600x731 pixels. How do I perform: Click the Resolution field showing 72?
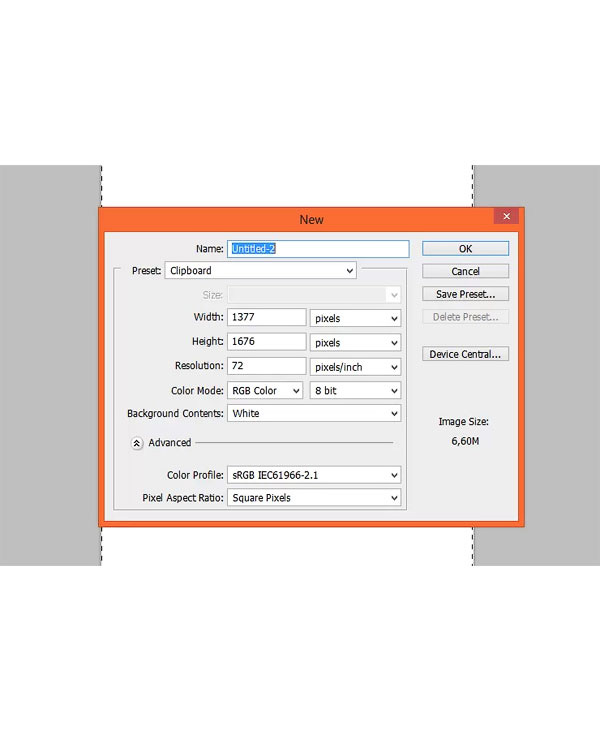[266, 366]
